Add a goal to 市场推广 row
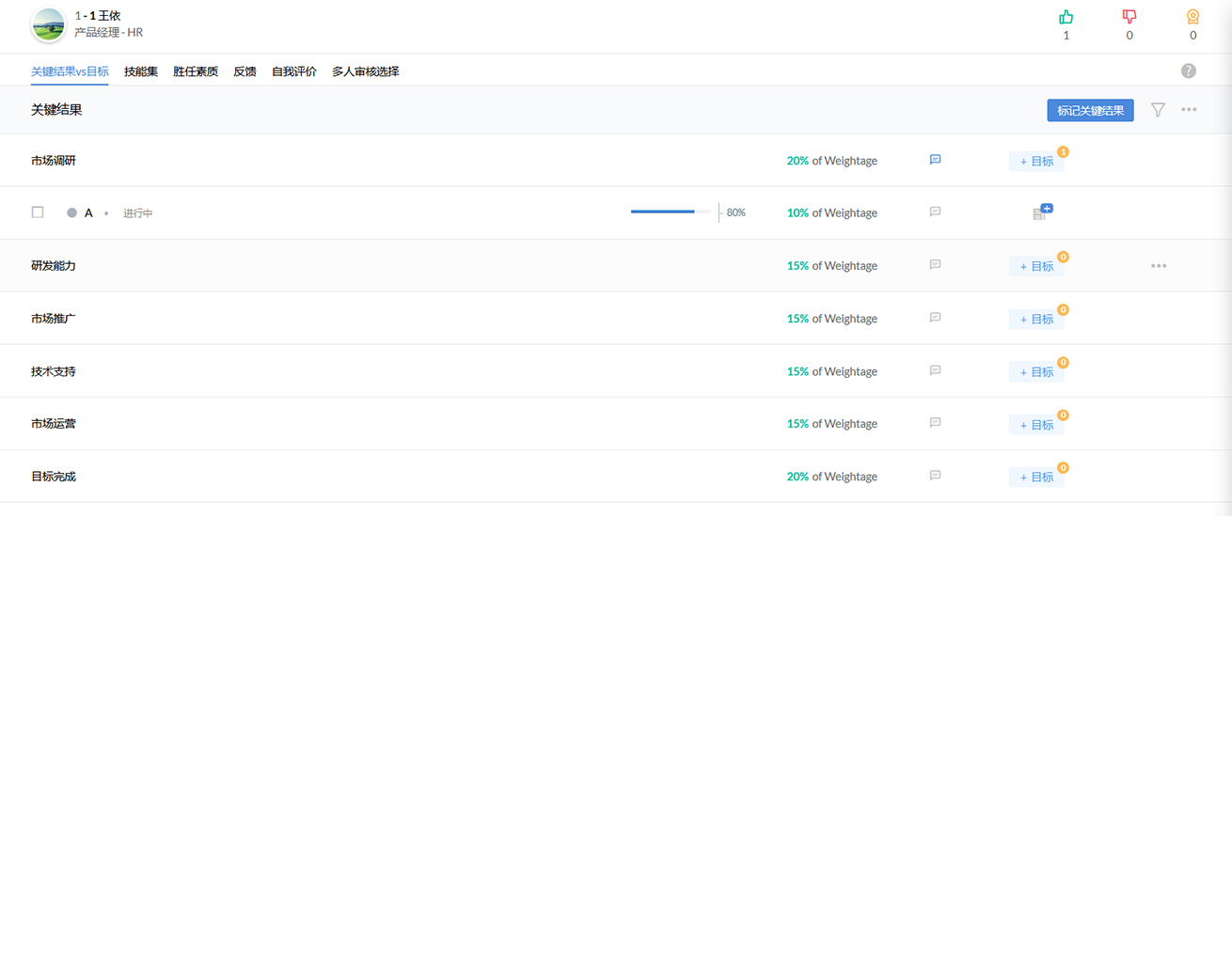1232x956 pixels. [x=1036, y=320]
